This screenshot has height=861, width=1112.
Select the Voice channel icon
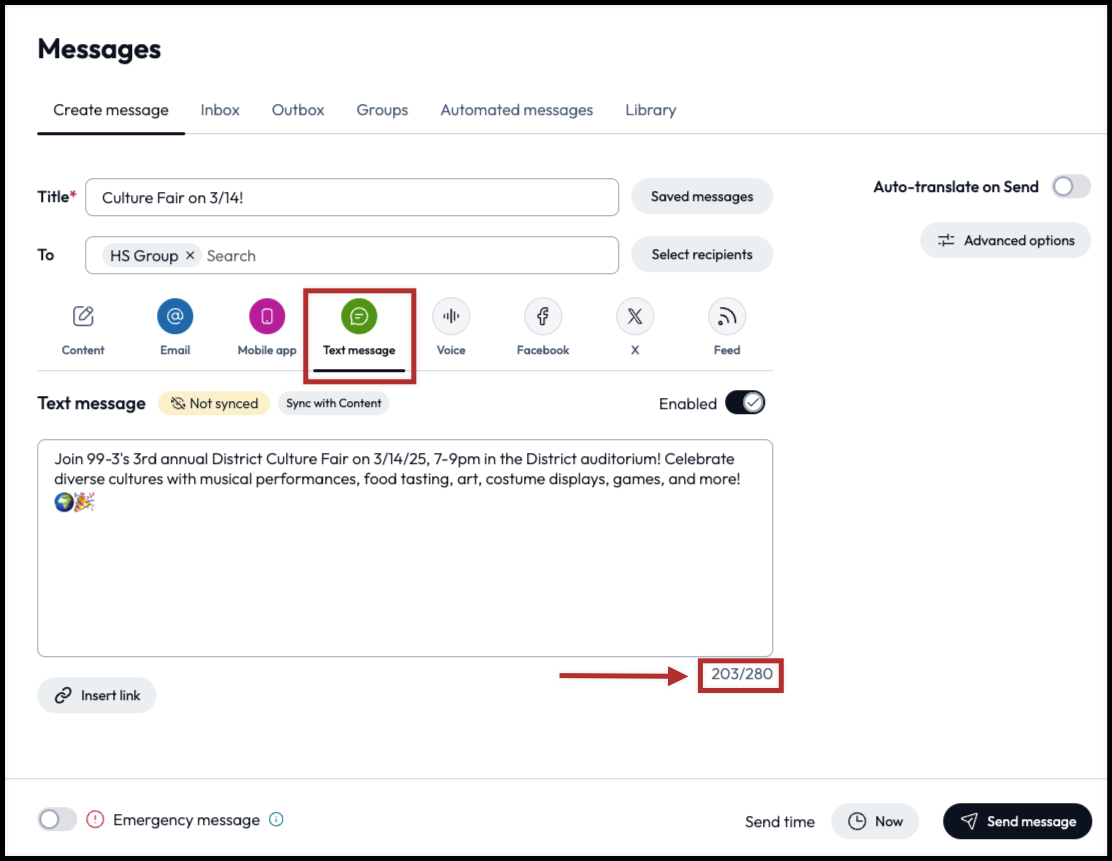451,317
